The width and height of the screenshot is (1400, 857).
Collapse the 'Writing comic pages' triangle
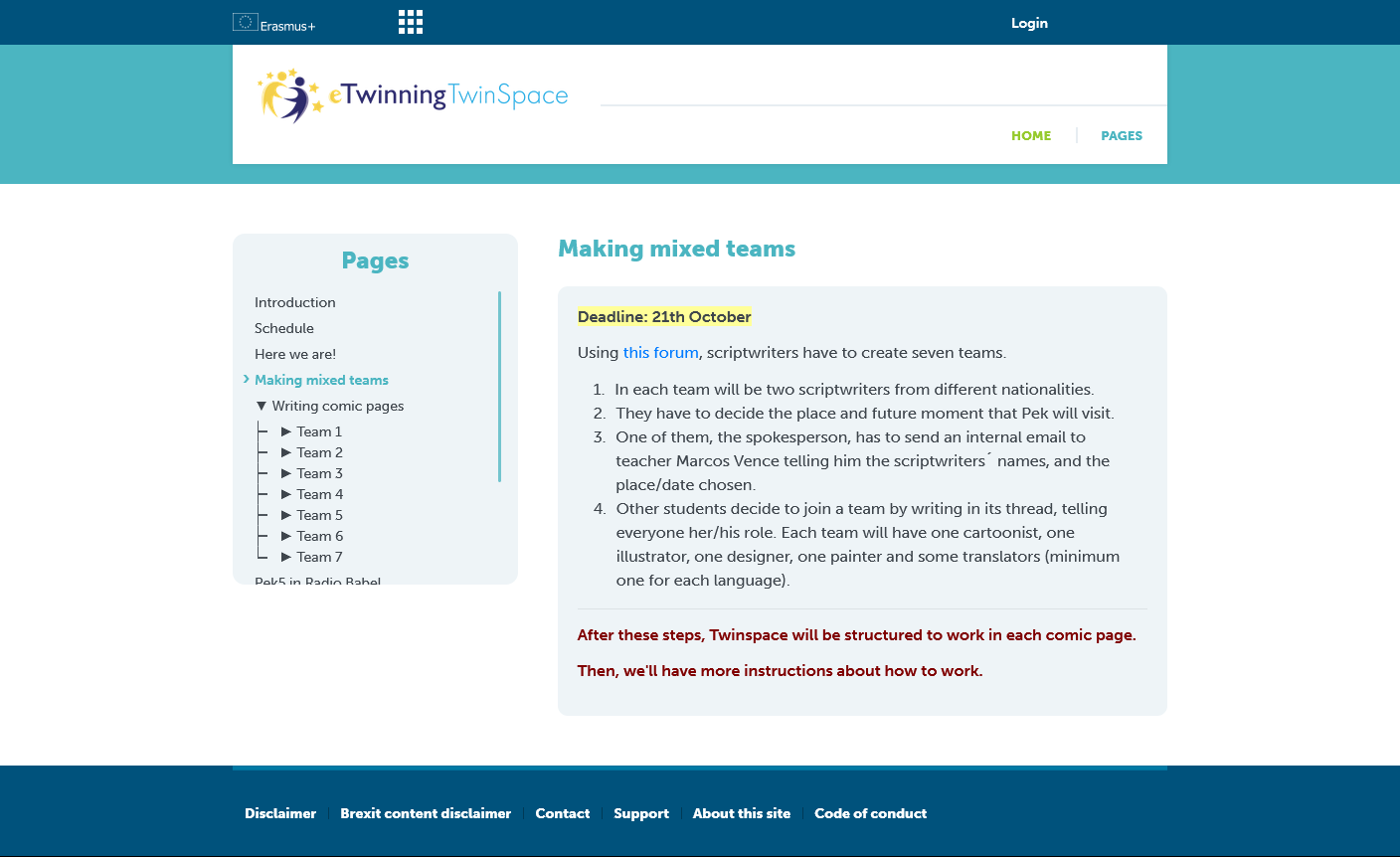[262, 406]
